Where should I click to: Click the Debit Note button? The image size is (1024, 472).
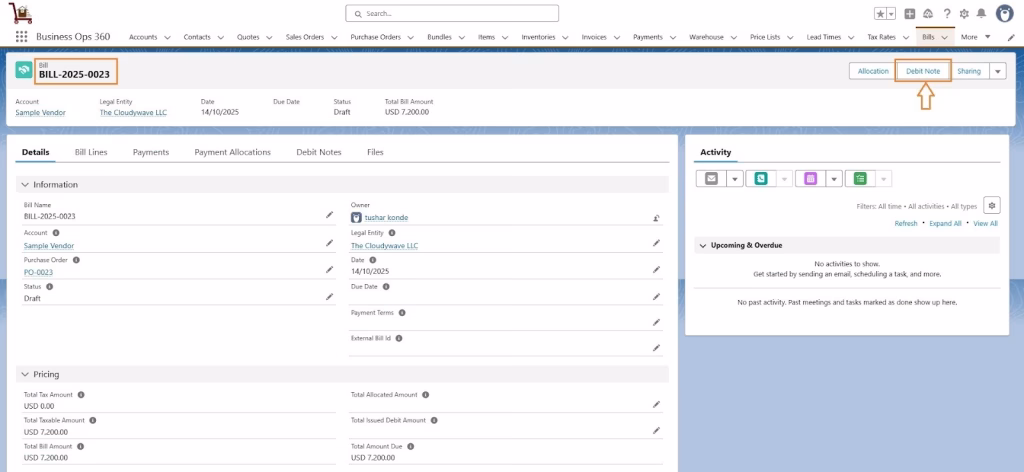(x=922, y=71)
